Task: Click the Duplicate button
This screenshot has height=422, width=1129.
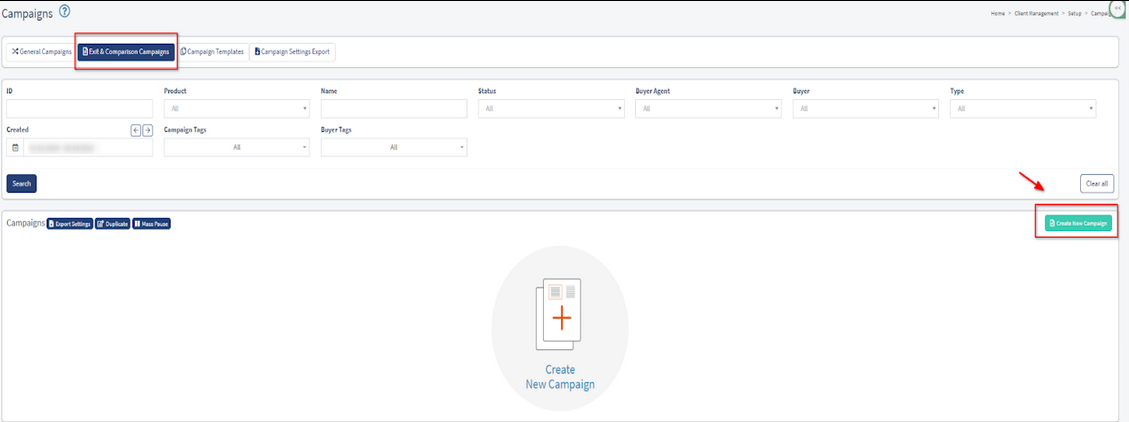Action: click(112, 224)
